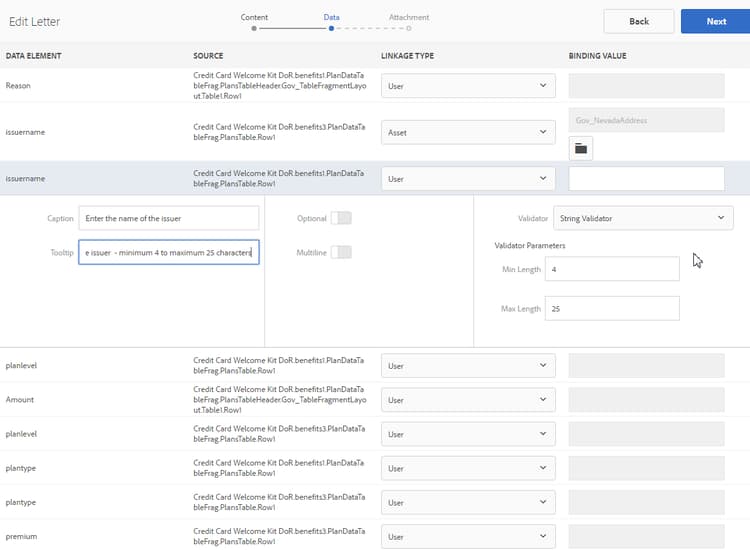Open User linkage dropdown in highlighted issuername row

pos(468,178)
